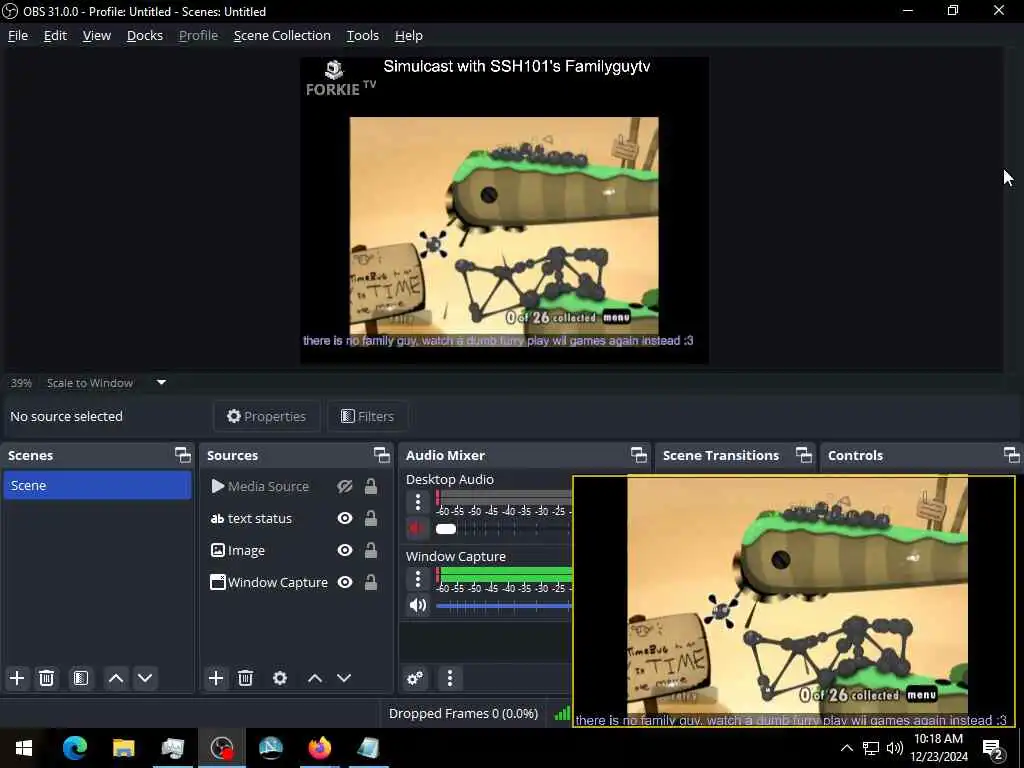Open Microsoft Edge from taskbar

coord(75,748)
